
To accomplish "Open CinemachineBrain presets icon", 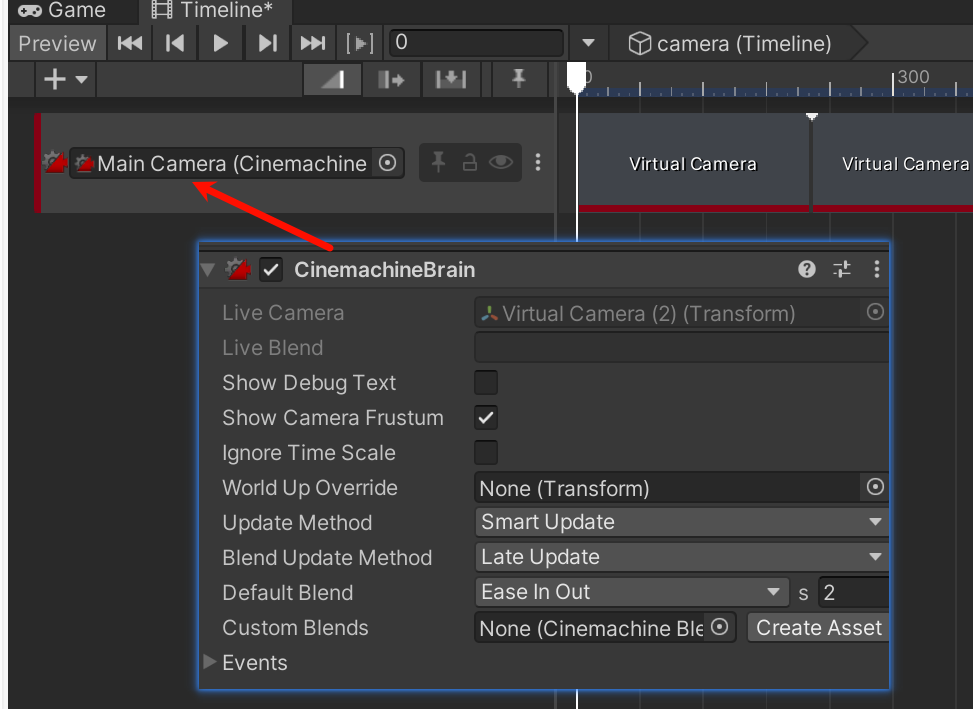I will click(x=842, y=269).
